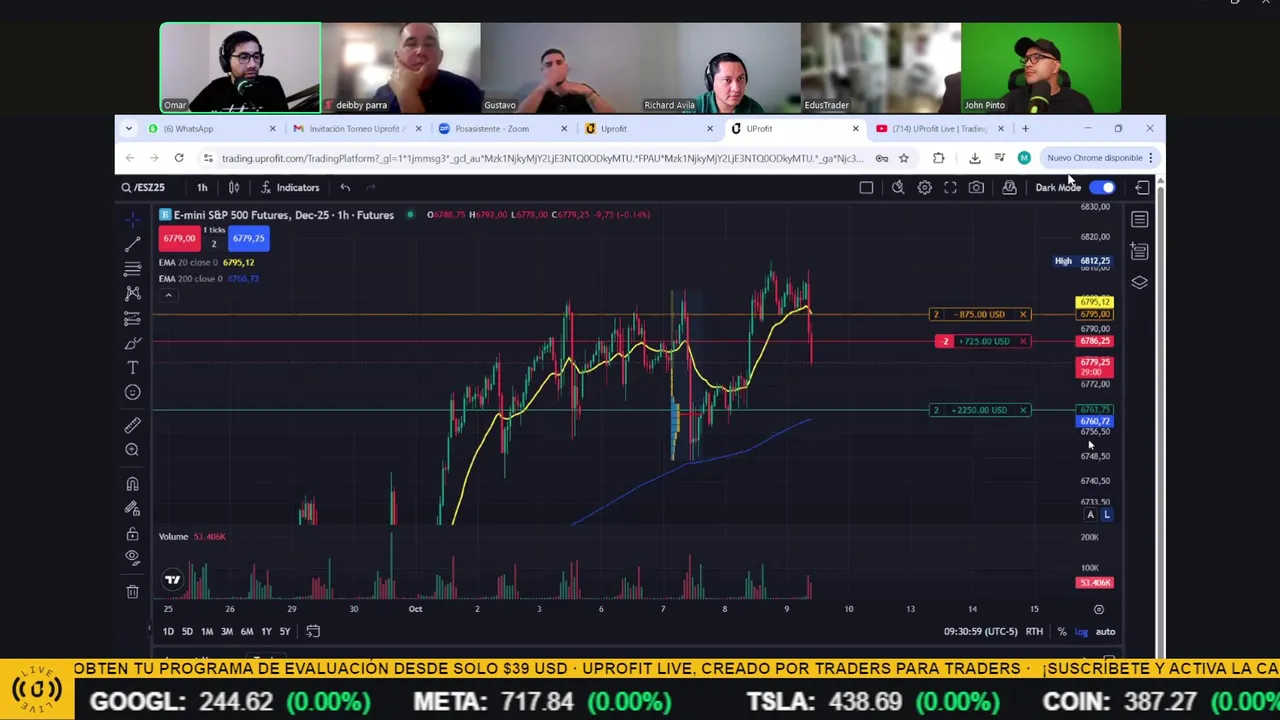
Task: Open the quick search icon
Action: click(898, 187)
